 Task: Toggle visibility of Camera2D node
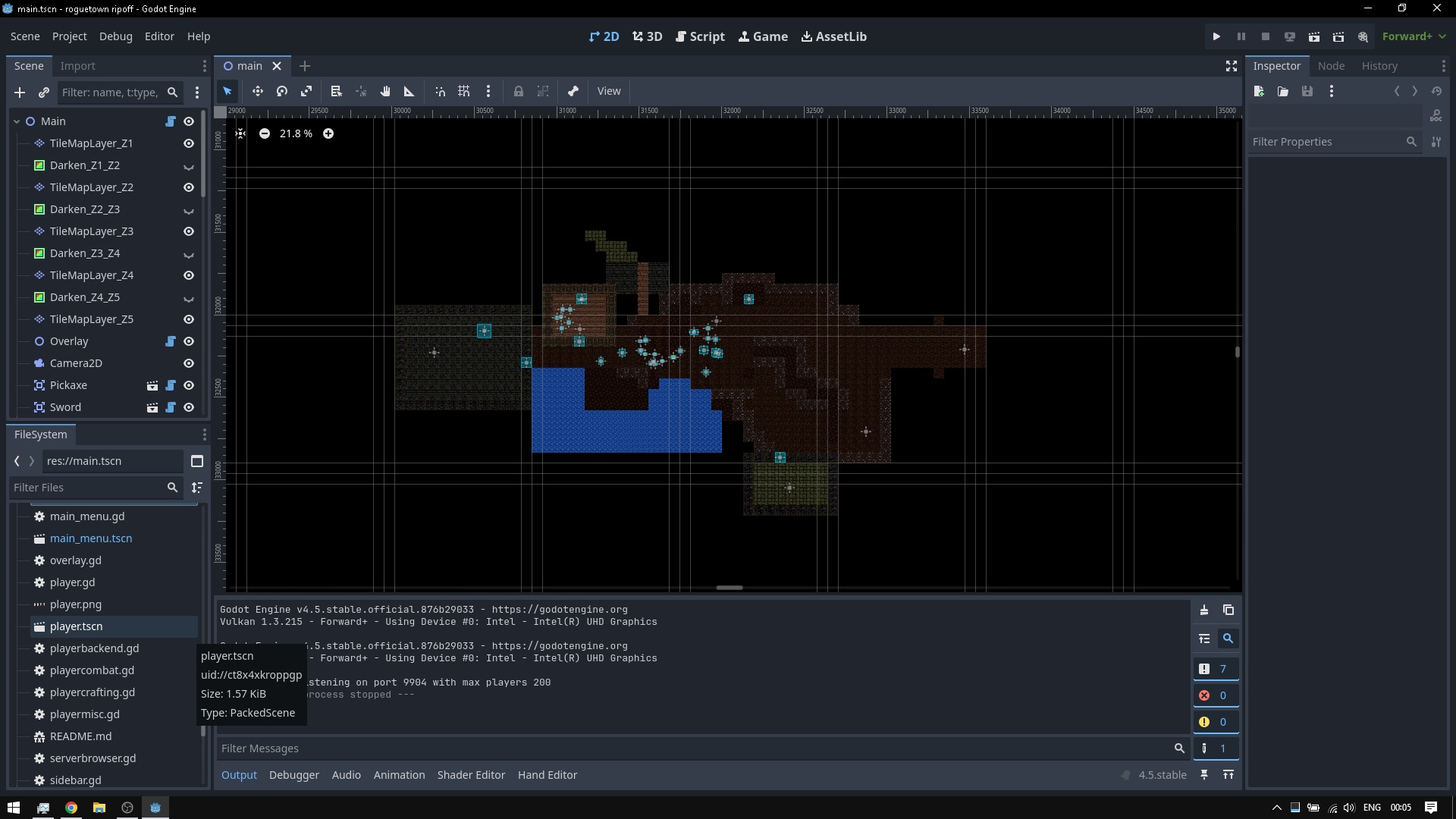189,363
